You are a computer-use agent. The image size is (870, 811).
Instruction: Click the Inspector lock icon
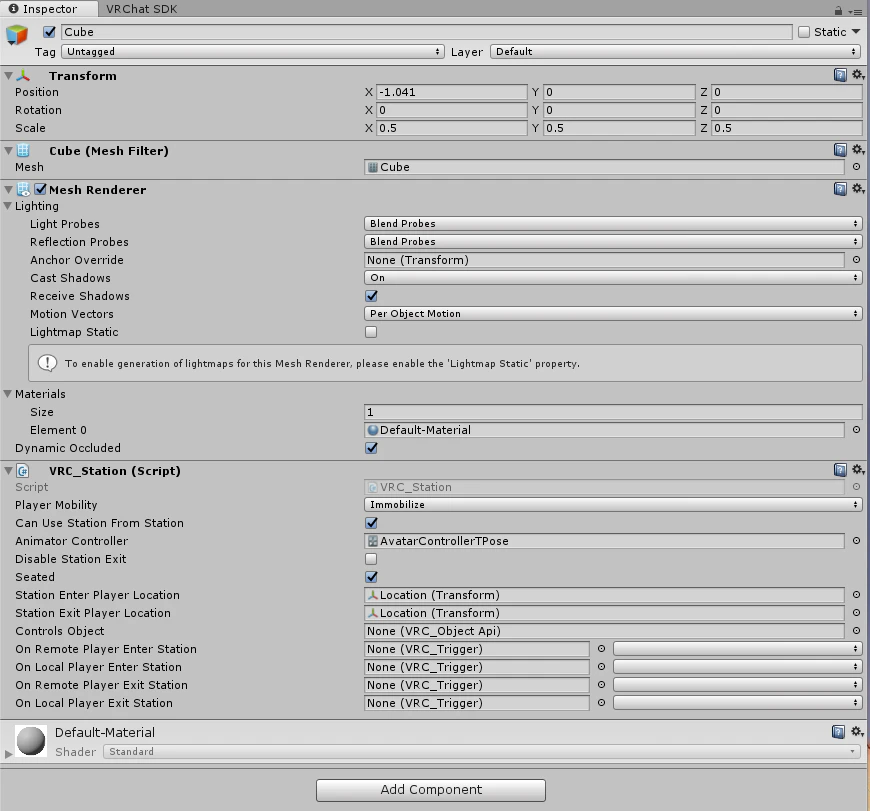(838, 10)
